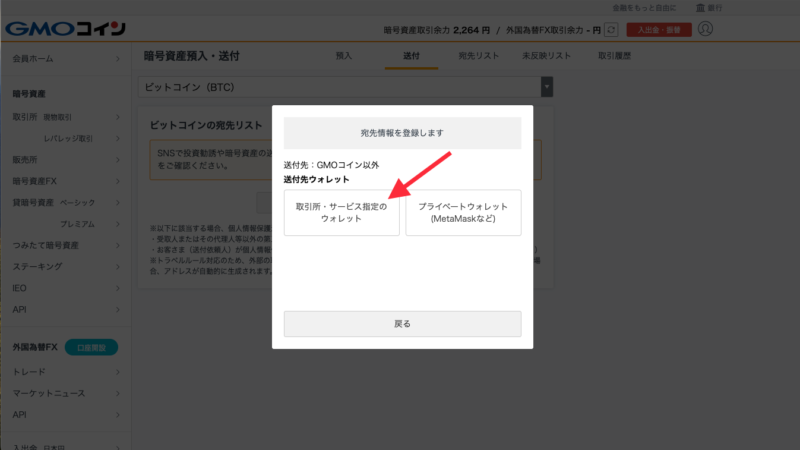The image size is (800, 450).
Task: Click the 暗号資産 sidebar section heading
Action: 29,94
